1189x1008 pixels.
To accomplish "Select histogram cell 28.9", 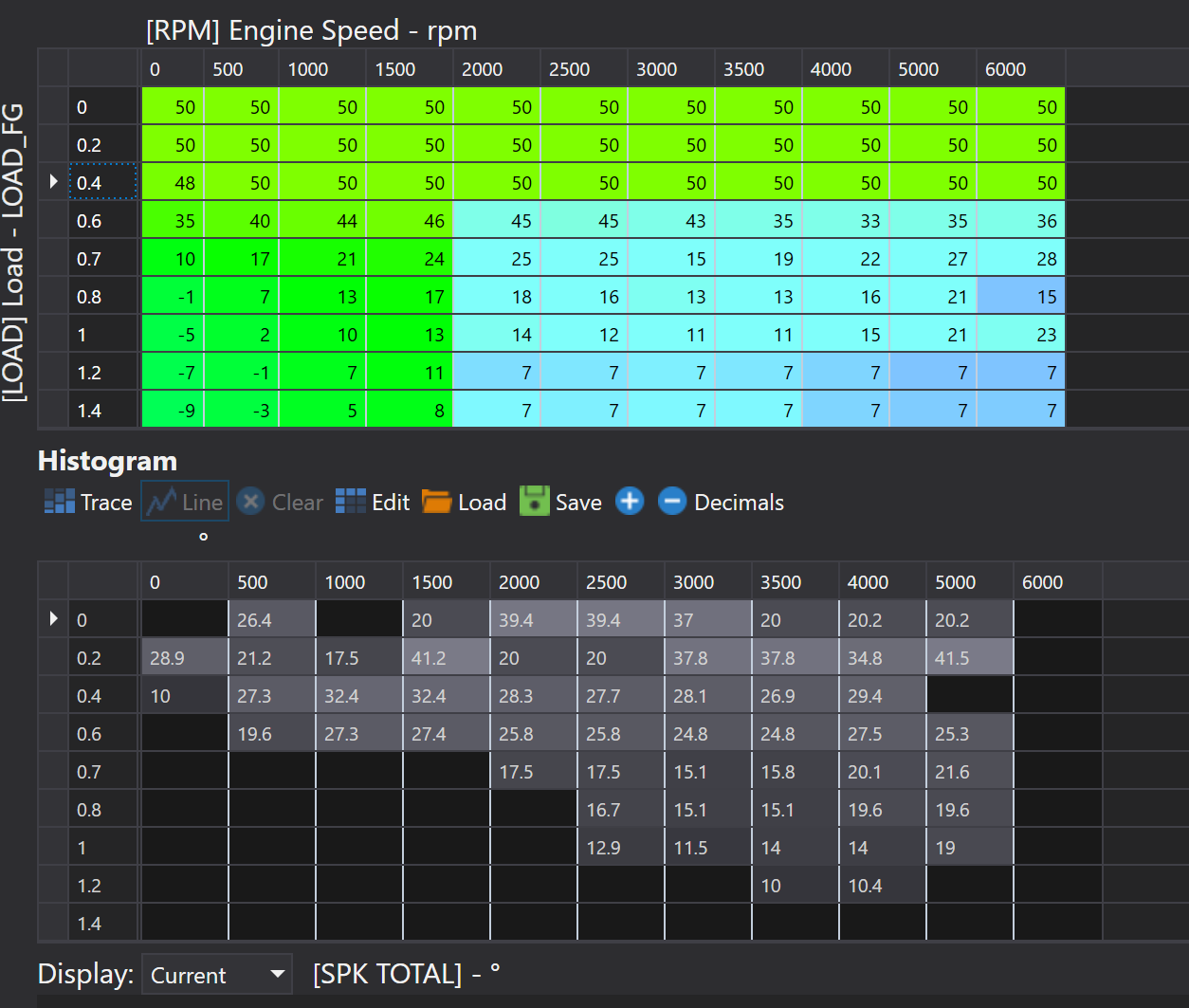I will pos(185,657).
